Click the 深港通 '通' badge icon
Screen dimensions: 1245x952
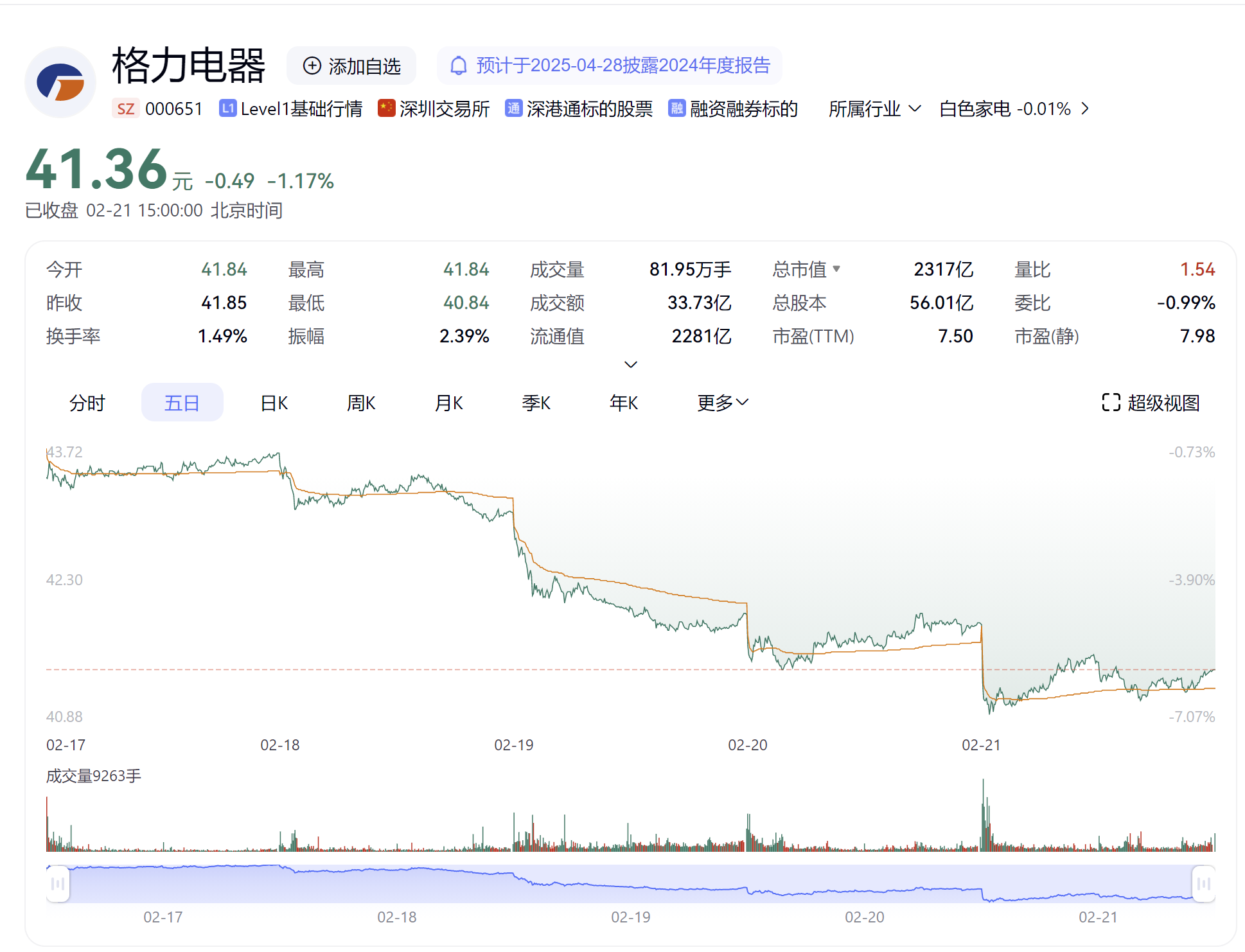click(513, 109)
